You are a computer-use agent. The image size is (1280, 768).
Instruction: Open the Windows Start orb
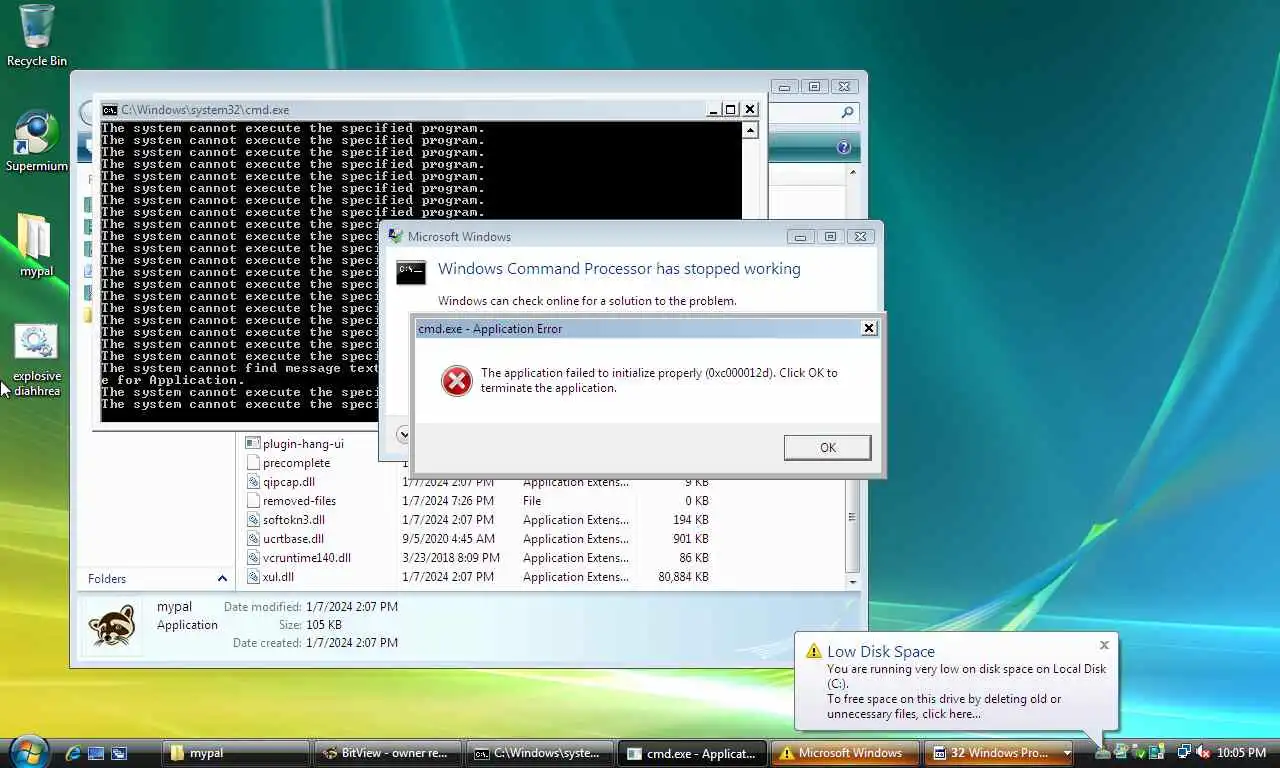[28, 751]
